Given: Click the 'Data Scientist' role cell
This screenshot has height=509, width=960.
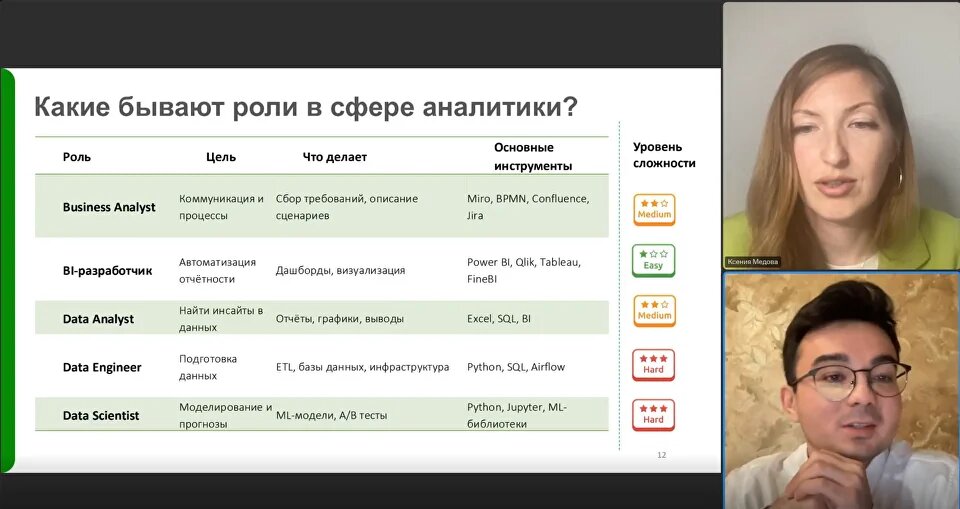Looking at the screenshot, I should click(101, 415).
